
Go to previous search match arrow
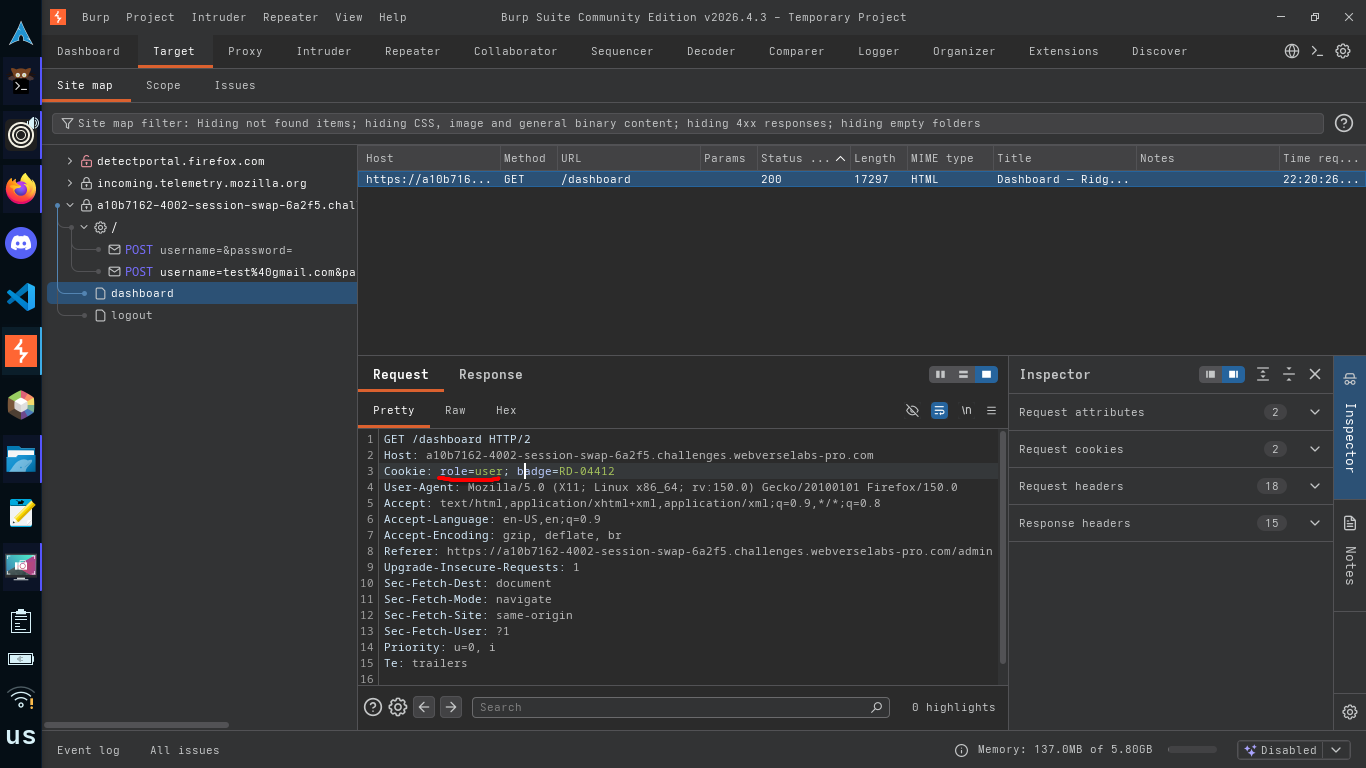(x=424, y=707)
